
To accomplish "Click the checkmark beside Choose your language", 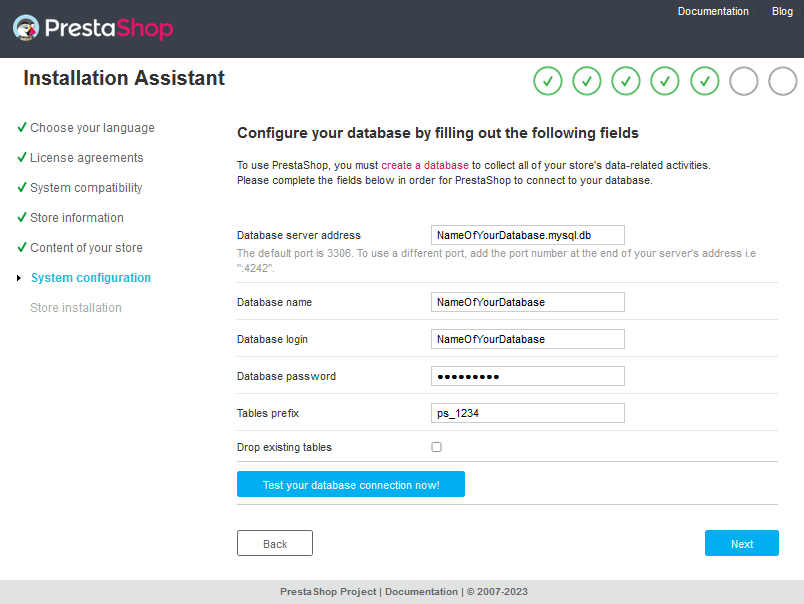I will (21, 127).
